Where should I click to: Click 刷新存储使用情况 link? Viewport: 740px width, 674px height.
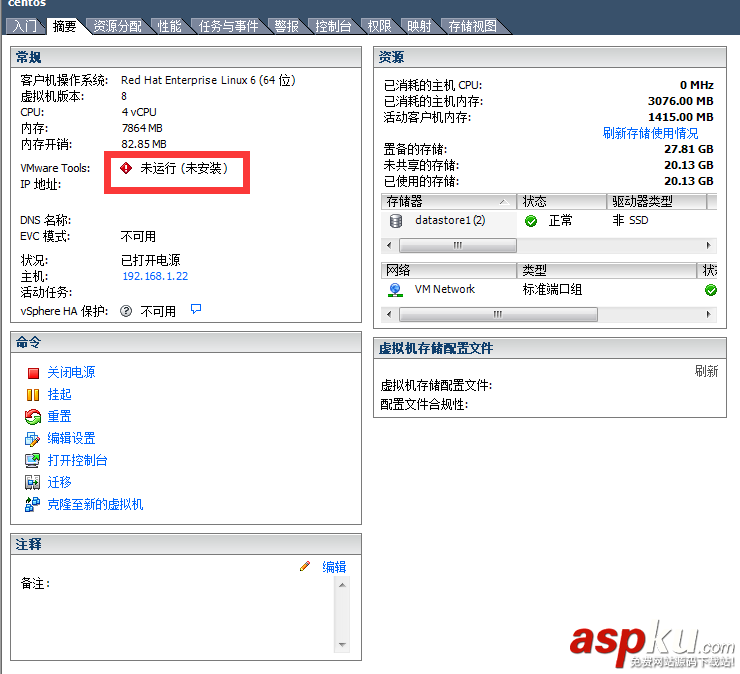point(650,134)
